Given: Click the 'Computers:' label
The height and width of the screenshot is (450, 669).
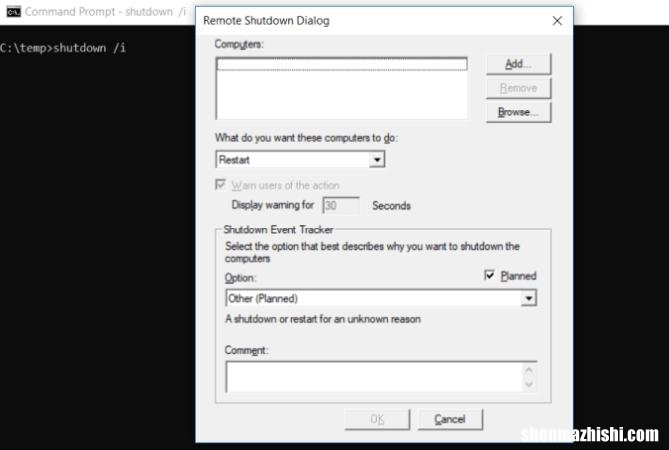Looking at the screenshot, I should coord(239,44).
